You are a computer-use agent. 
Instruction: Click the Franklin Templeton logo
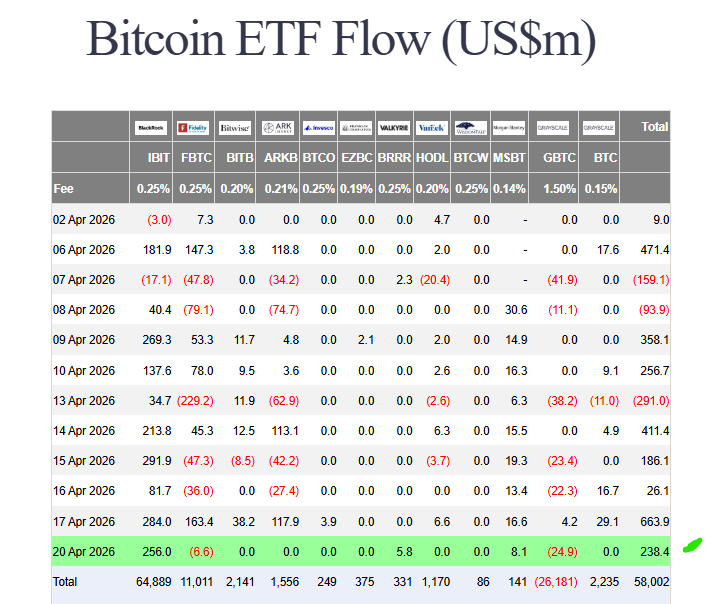[x=356, y=128]
